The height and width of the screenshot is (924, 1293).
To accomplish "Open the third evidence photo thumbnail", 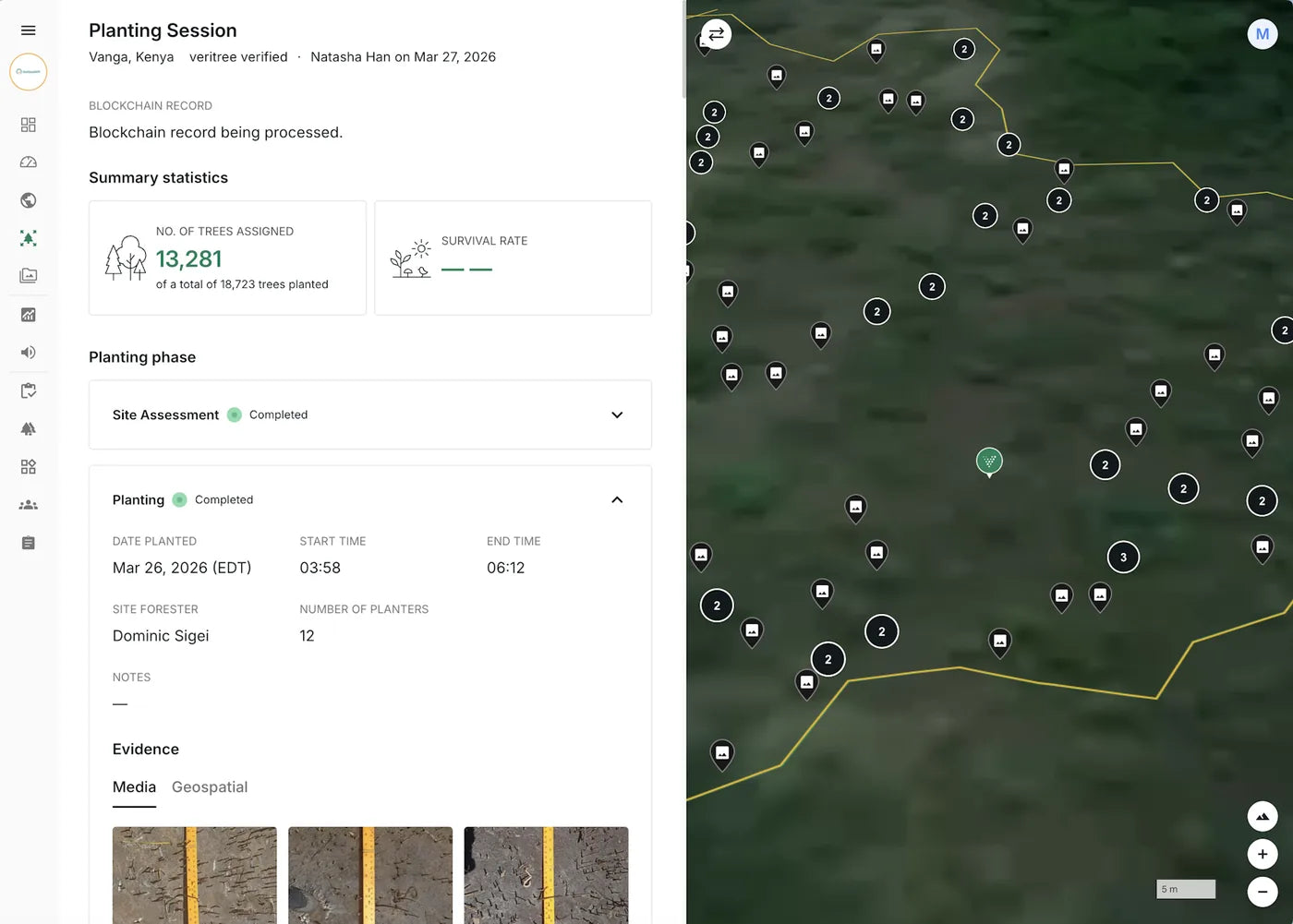I will pyautogui.click(x=546, y=875).
